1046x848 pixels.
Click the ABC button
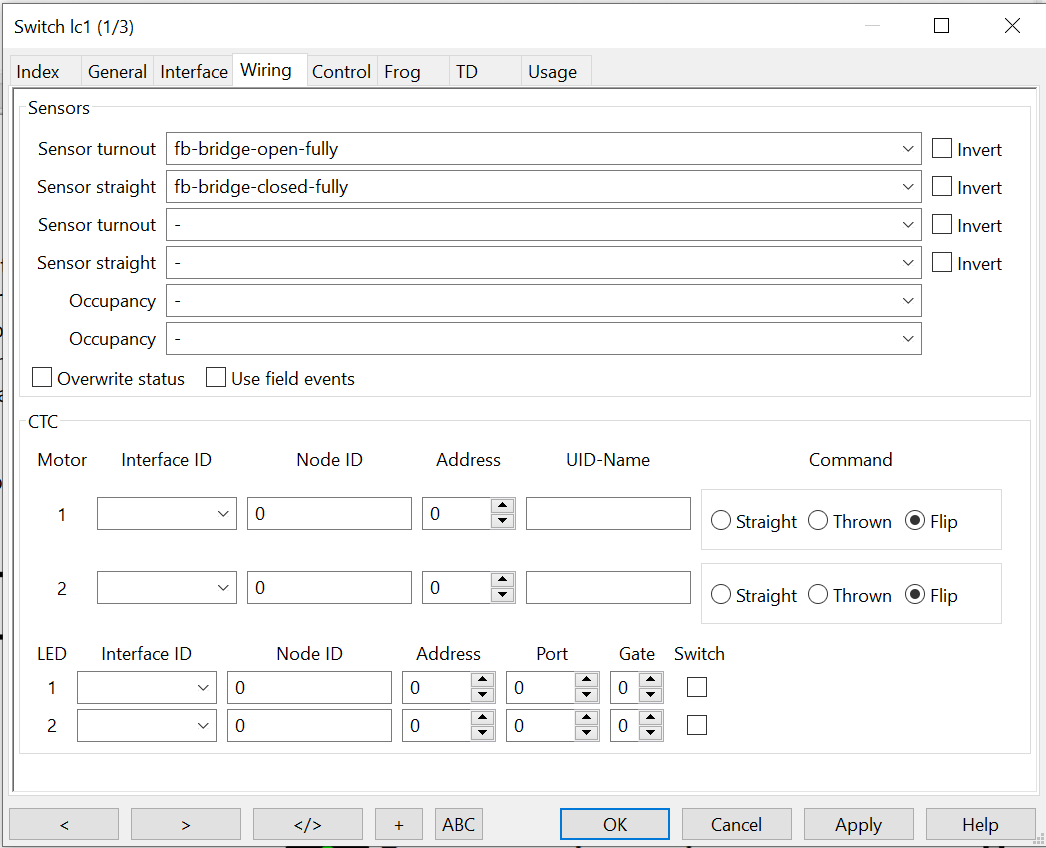pos(458,823)
